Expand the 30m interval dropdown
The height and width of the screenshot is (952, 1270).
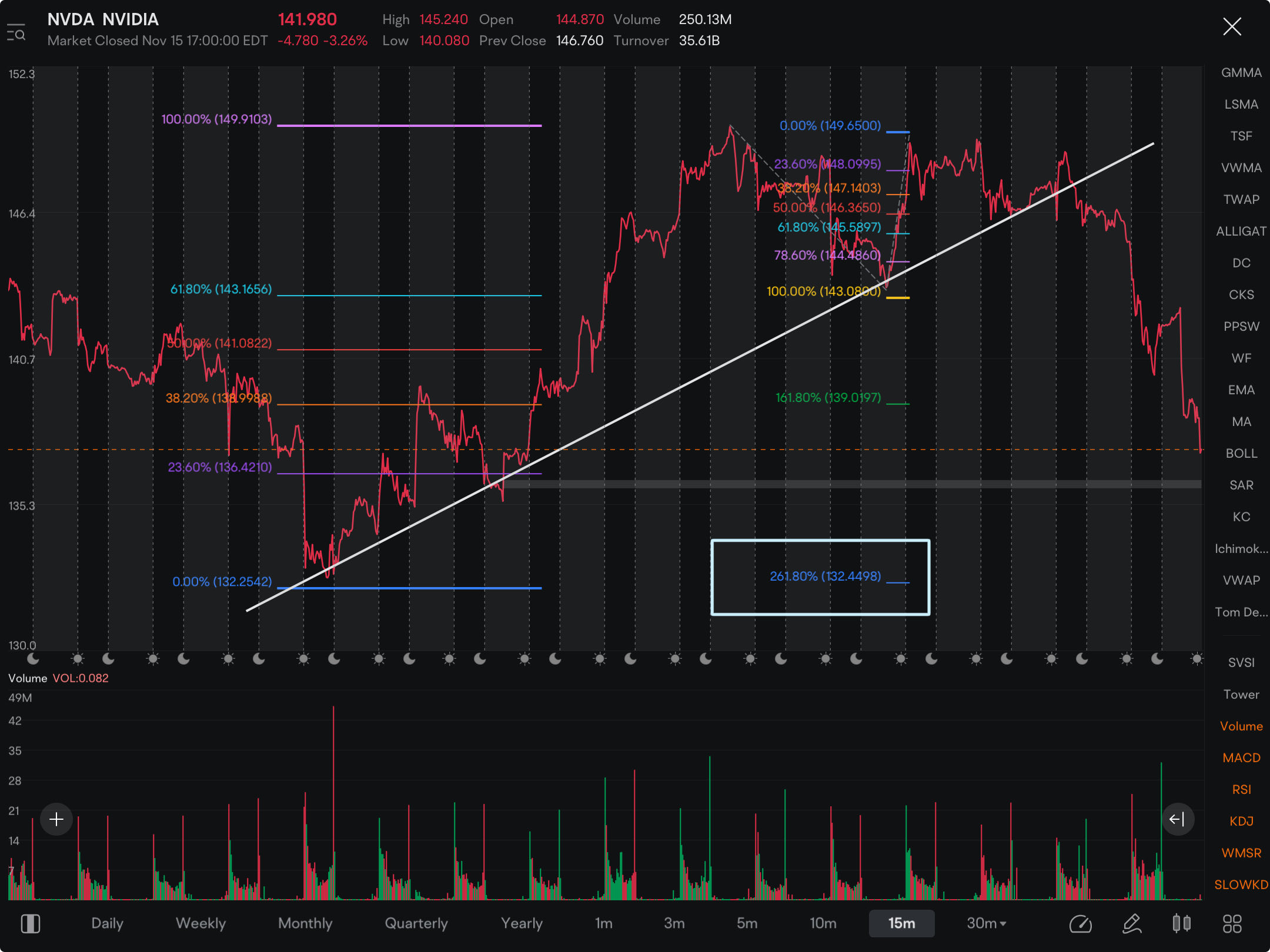tap(987, 923)
